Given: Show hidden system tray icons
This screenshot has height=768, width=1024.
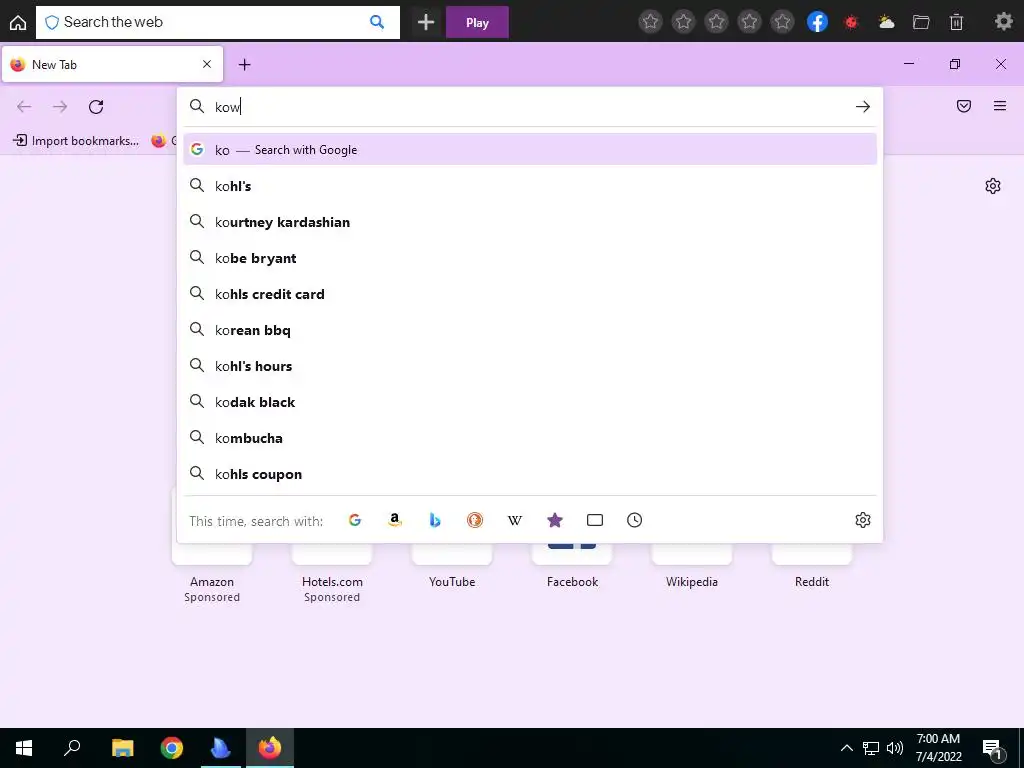Looking at the screenshot, I should point(846,748).
